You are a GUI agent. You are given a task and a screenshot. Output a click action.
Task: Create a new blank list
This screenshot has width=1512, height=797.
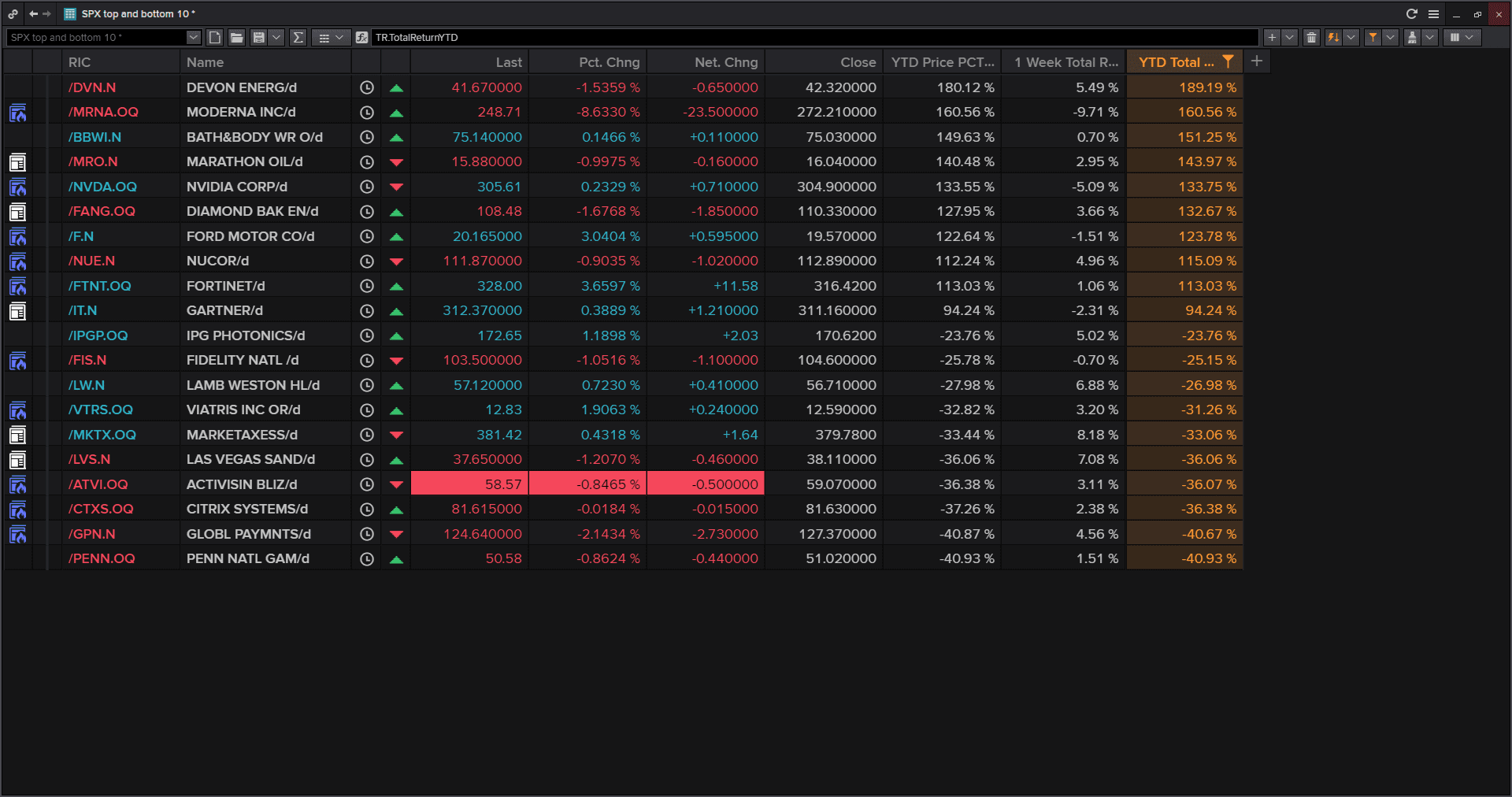coord(215,37)
